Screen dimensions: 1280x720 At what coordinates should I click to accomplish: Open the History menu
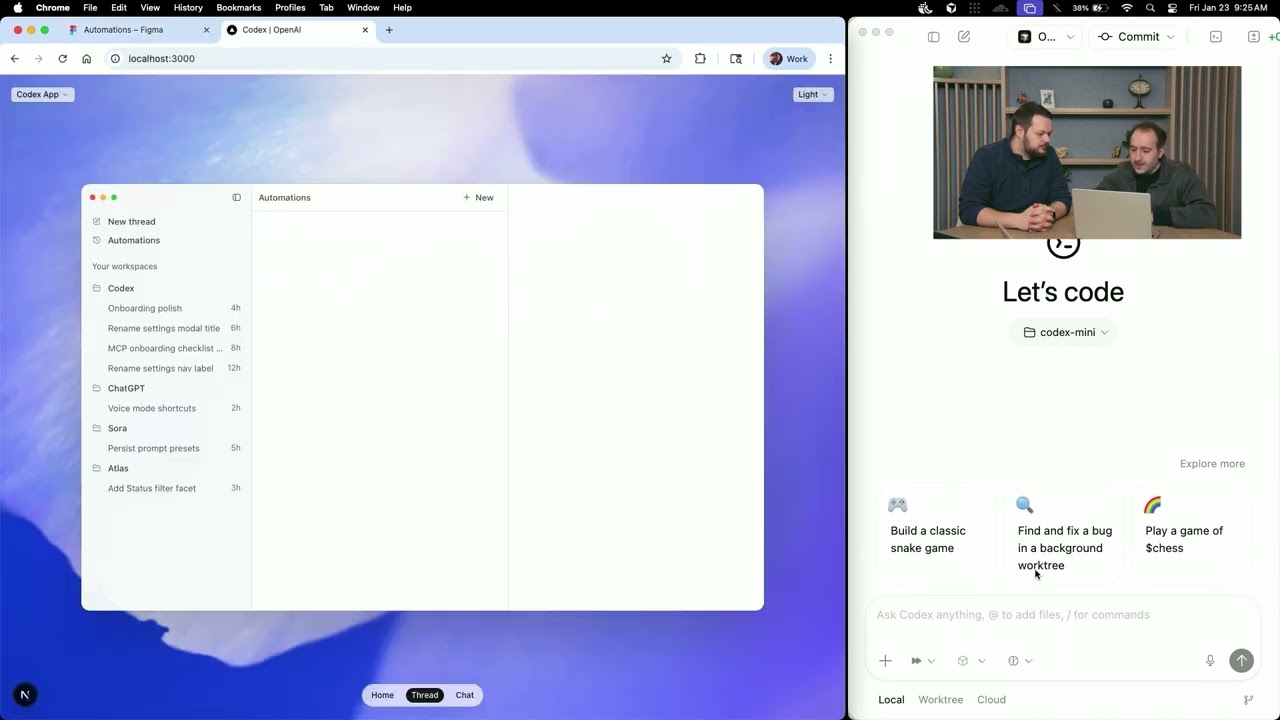[x=188, y=8]
